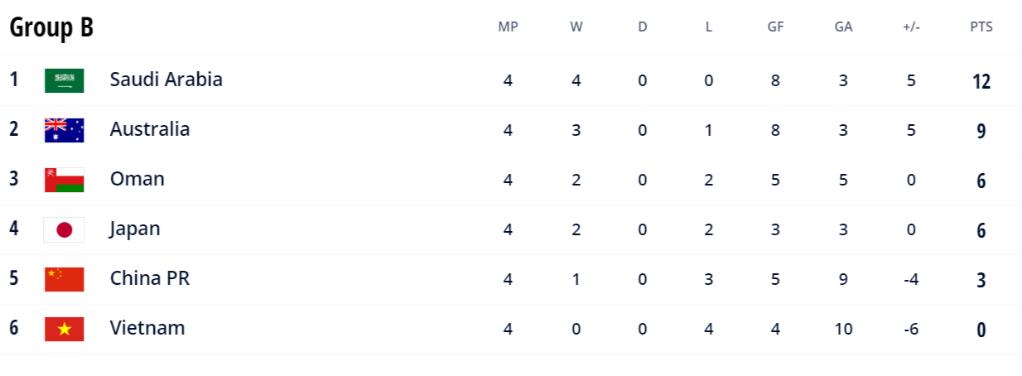Image resolution: width=1022 pixels, height=376 pixels.
Task: Click the Oman flag icon
Action: point(64,180)
